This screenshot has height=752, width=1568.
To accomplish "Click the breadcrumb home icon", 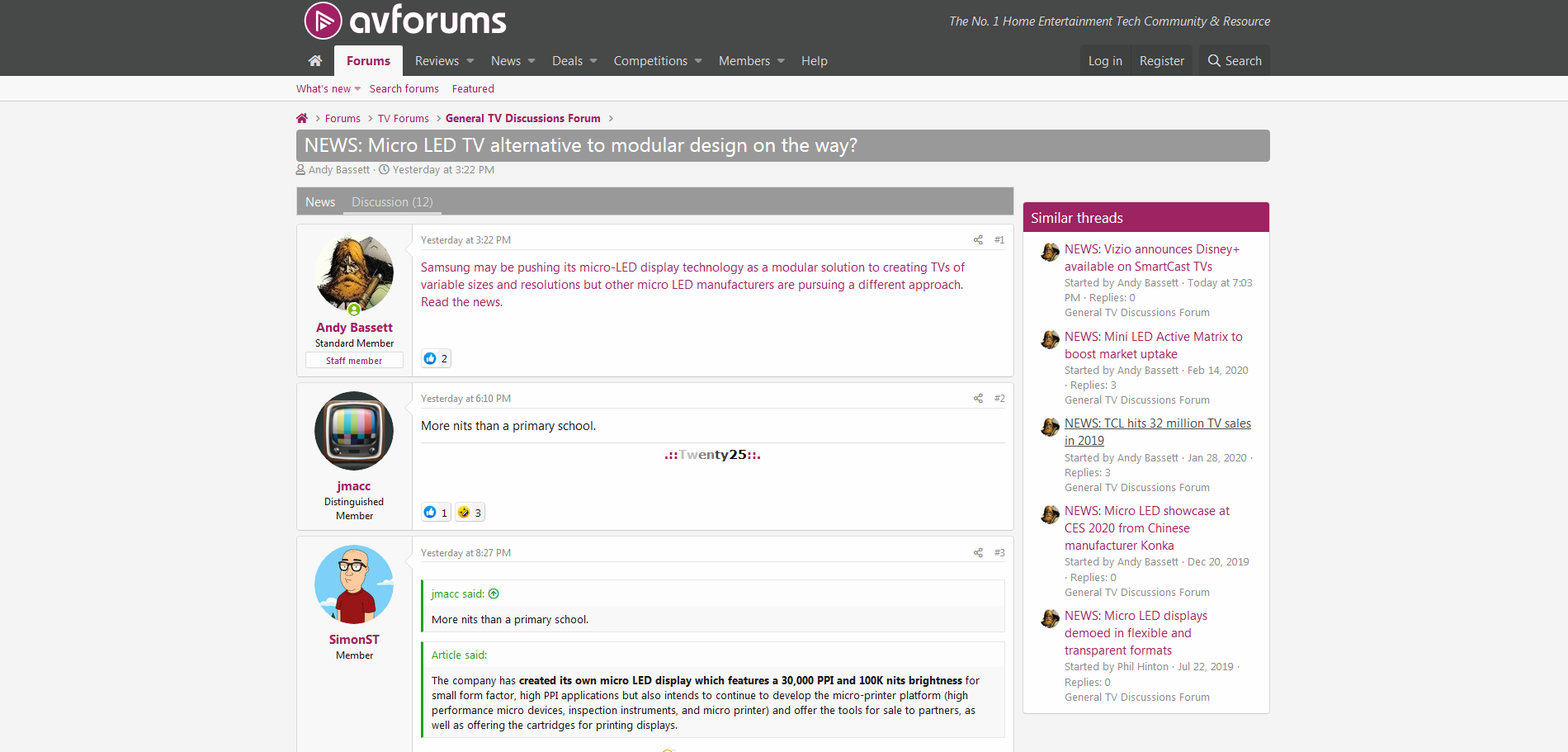I will click(x=302, y=119).
